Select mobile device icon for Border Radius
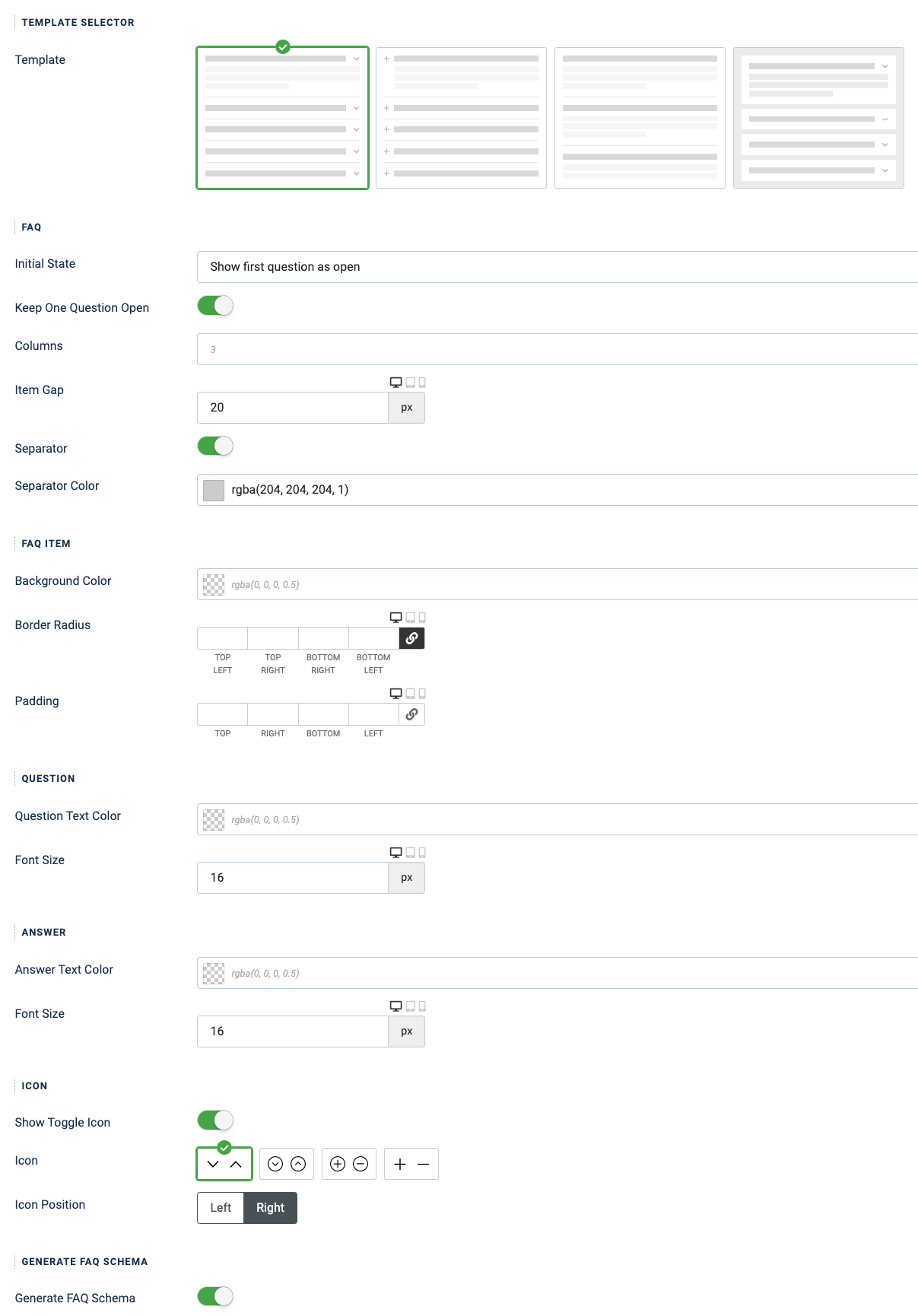Viewport: 918px width, 1316px height. click(x=422, y=618)
